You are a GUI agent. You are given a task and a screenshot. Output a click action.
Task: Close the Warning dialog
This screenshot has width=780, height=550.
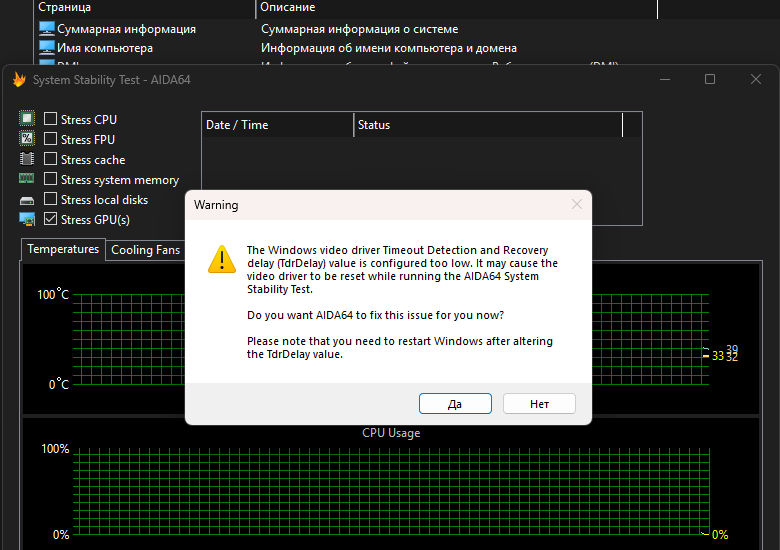tap(577, 204)
